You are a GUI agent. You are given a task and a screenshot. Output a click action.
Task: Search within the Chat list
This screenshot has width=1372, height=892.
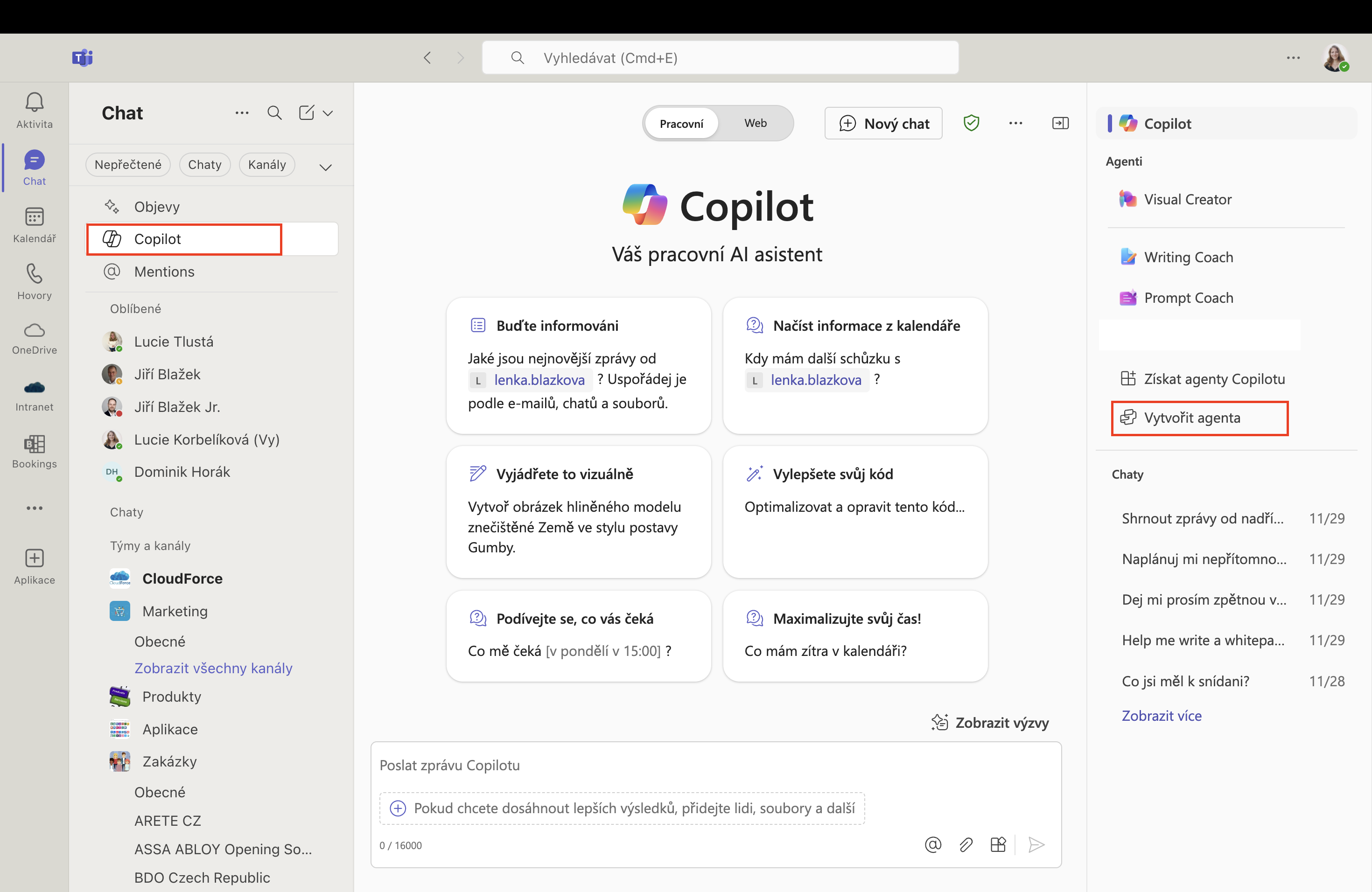pyautogui.click(x=274, y=113)
